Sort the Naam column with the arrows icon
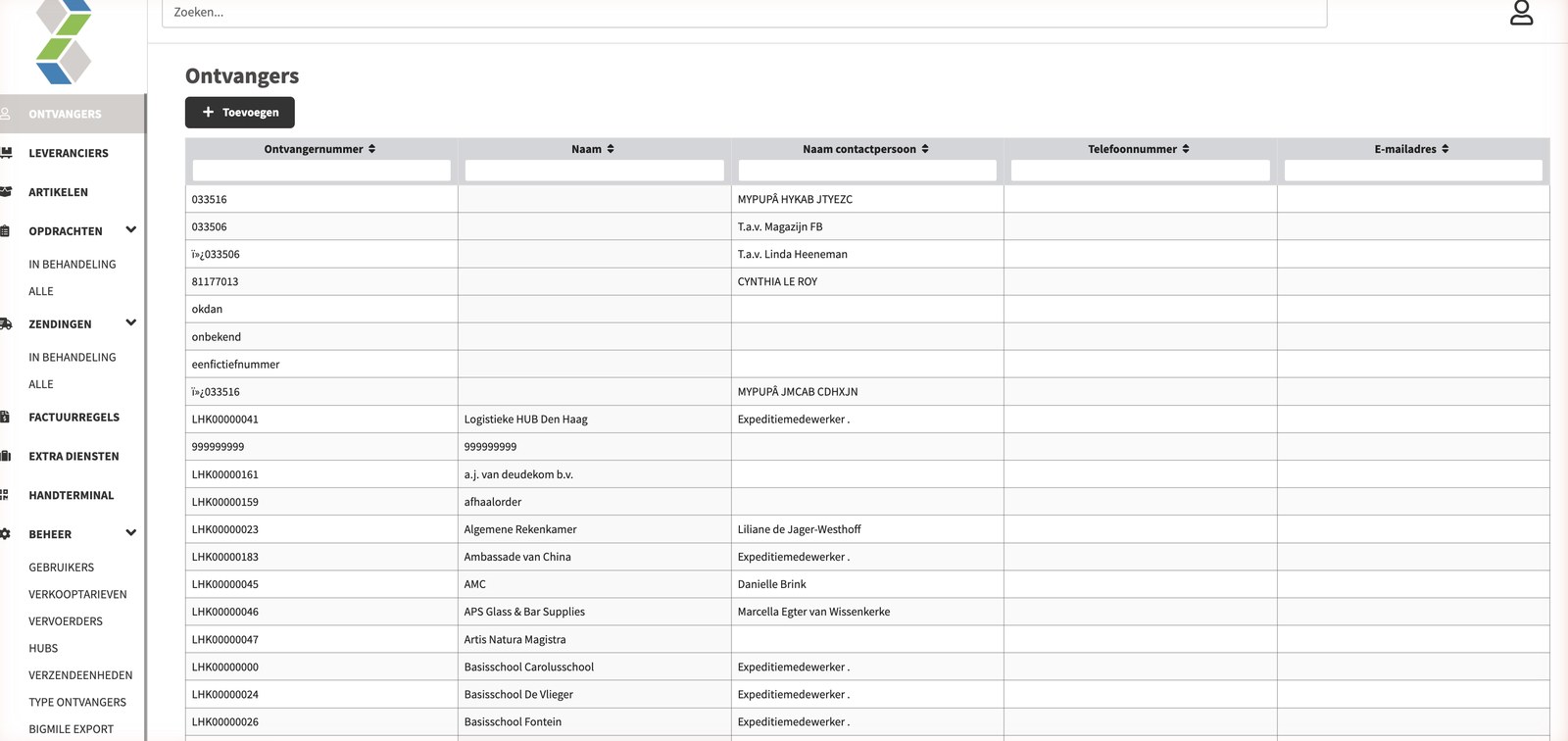Image resolution: width=1568 pixels, height=741 pixels. 611,149
